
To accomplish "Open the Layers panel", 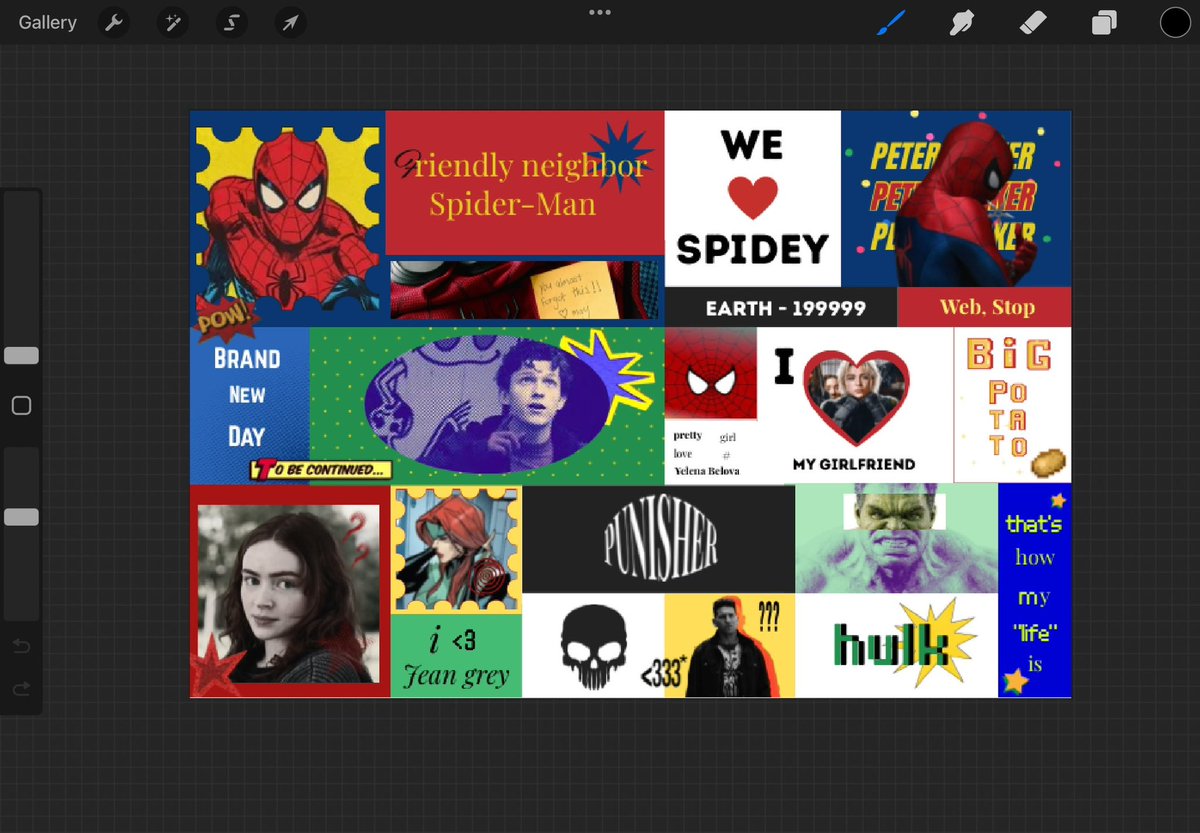I will pos(1104,22).
